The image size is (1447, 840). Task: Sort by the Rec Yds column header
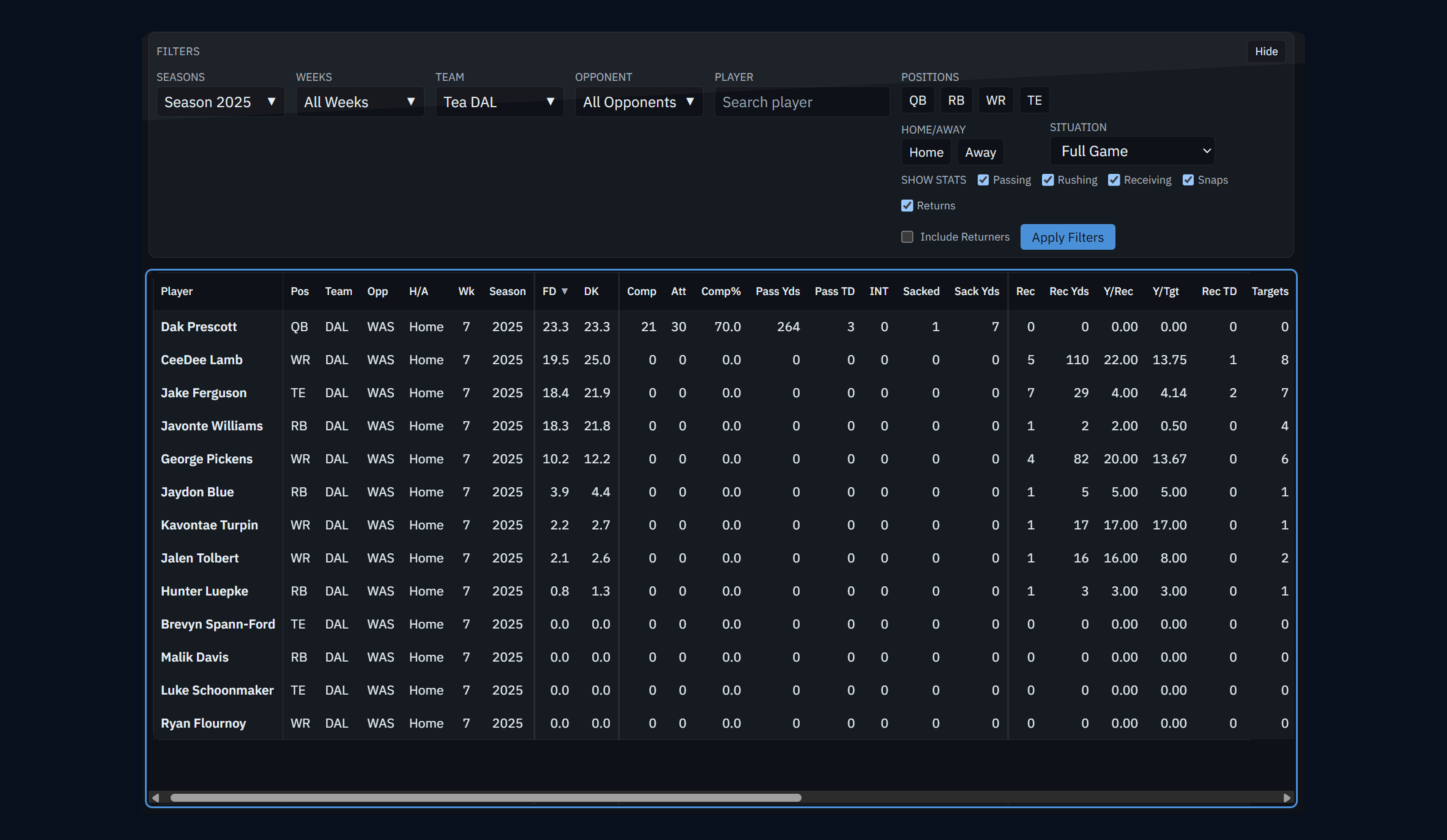tap(1069, 292)
